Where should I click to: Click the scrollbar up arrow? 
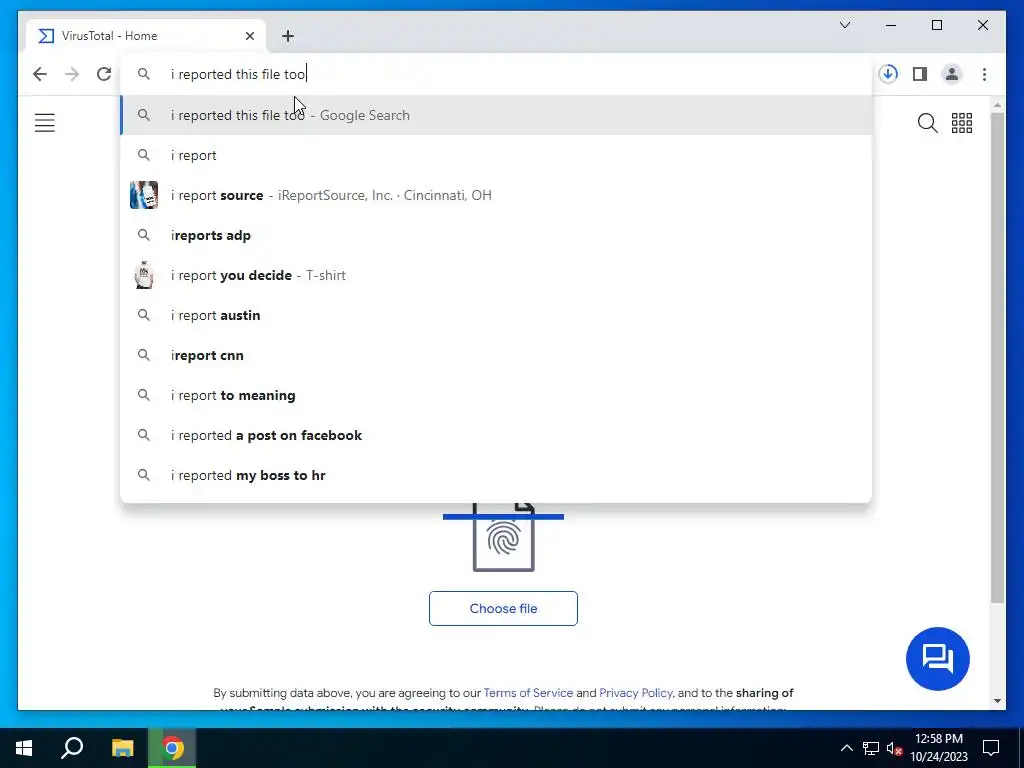[997, 104]
